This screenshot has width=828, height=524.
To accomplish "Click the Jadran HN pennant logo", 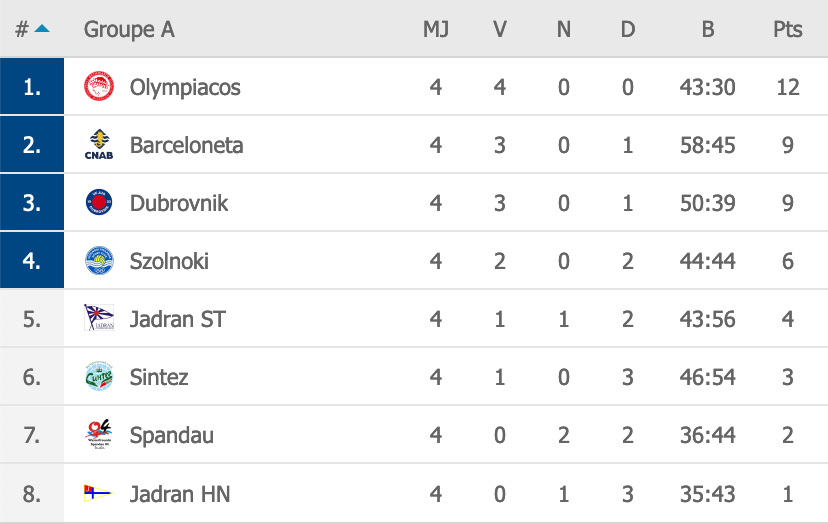I will (x=99, y=493).
